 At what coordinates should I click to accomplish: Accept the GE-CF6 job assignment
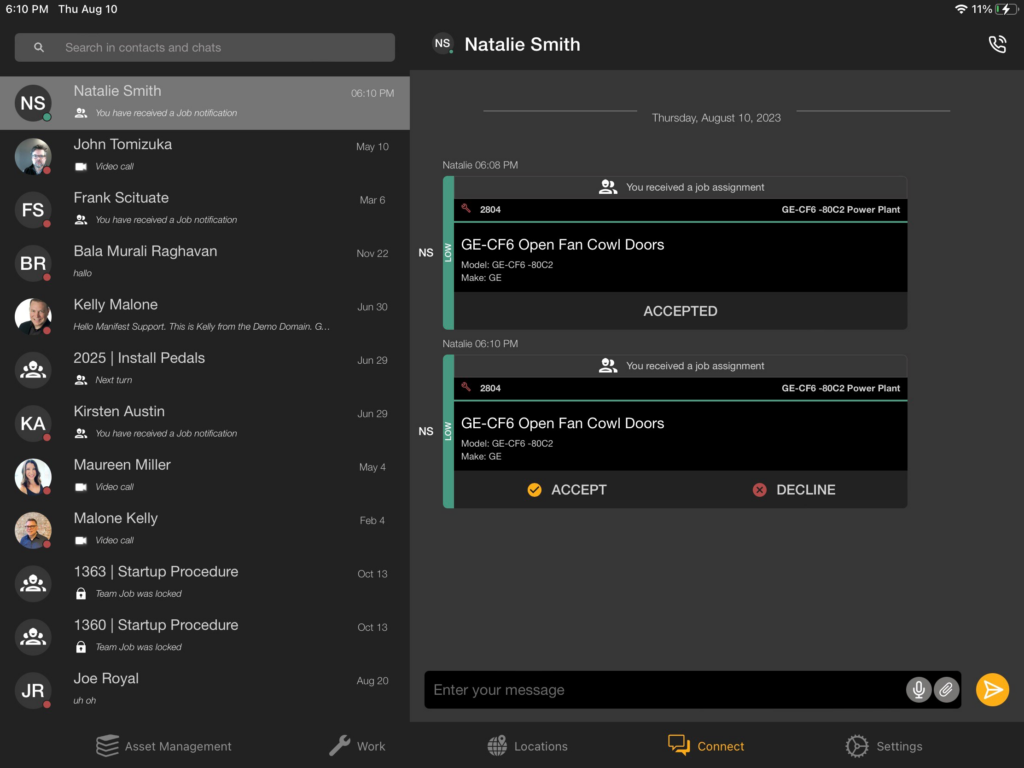click(567, 490)
